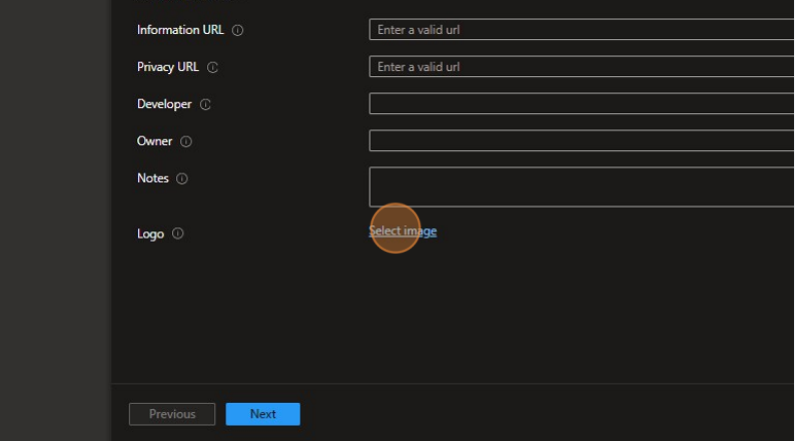Click the info icon next to Information URL
The height and width of the screenshot is (441, 795).
coord(238,30)
